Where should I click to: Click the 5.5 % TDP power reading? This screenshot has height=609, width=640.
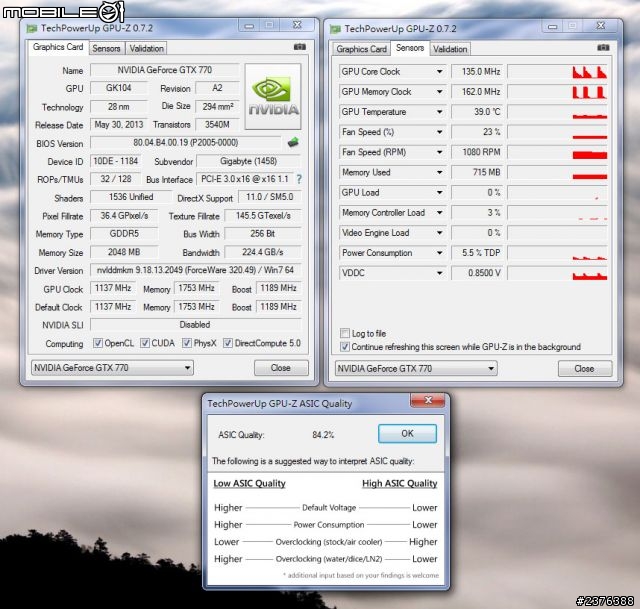click(x=477, y=253)
